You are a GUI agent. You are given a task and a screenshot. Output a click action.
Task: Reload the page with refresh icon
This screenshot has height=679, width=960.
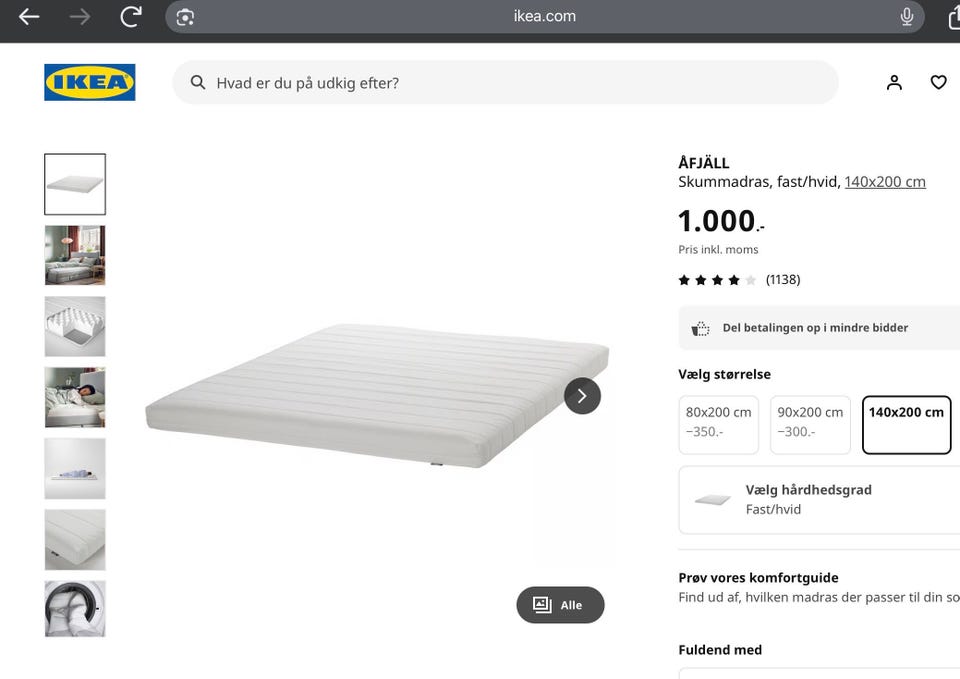click(130, 17)
